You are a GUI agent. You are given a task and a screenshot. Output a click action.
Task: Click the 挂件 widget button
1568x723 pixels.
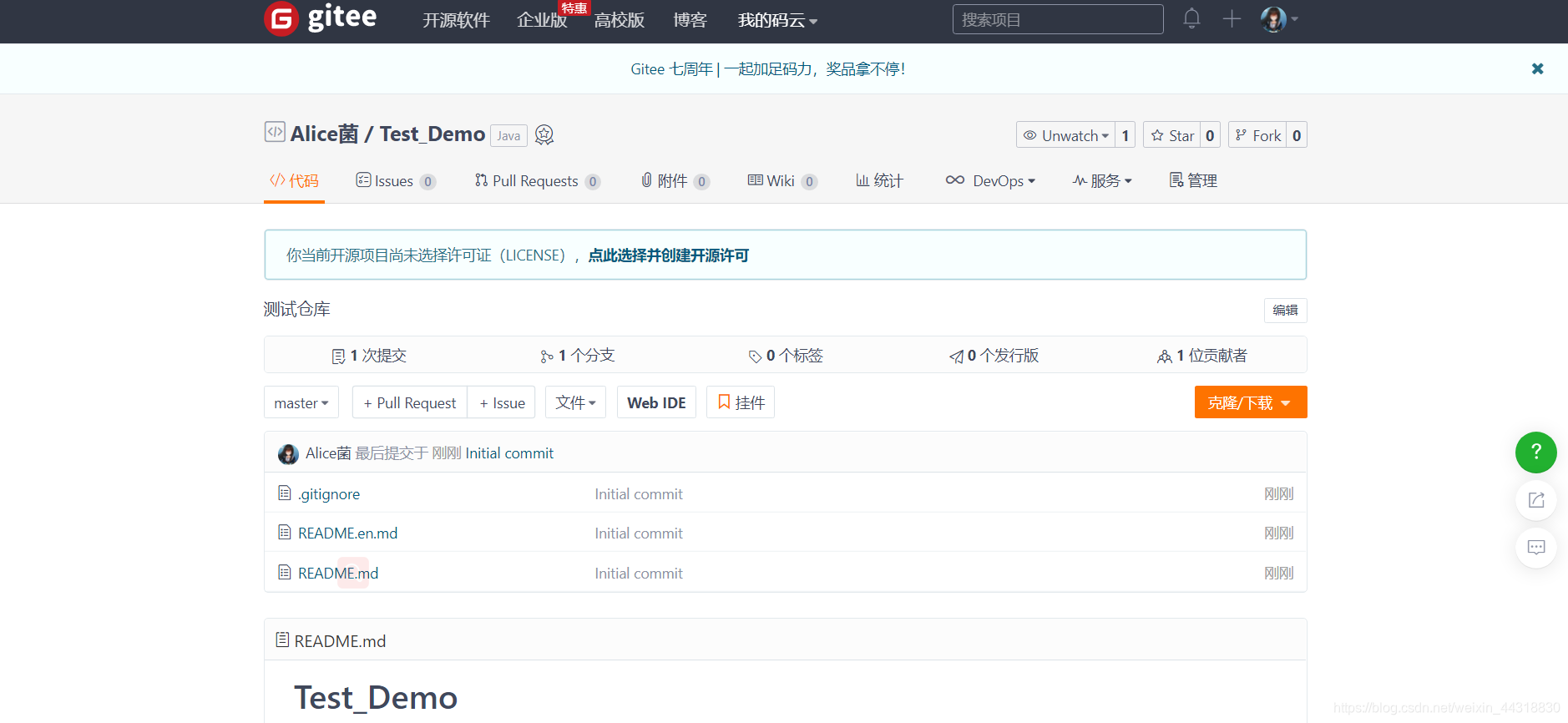[x=741, y=402]
